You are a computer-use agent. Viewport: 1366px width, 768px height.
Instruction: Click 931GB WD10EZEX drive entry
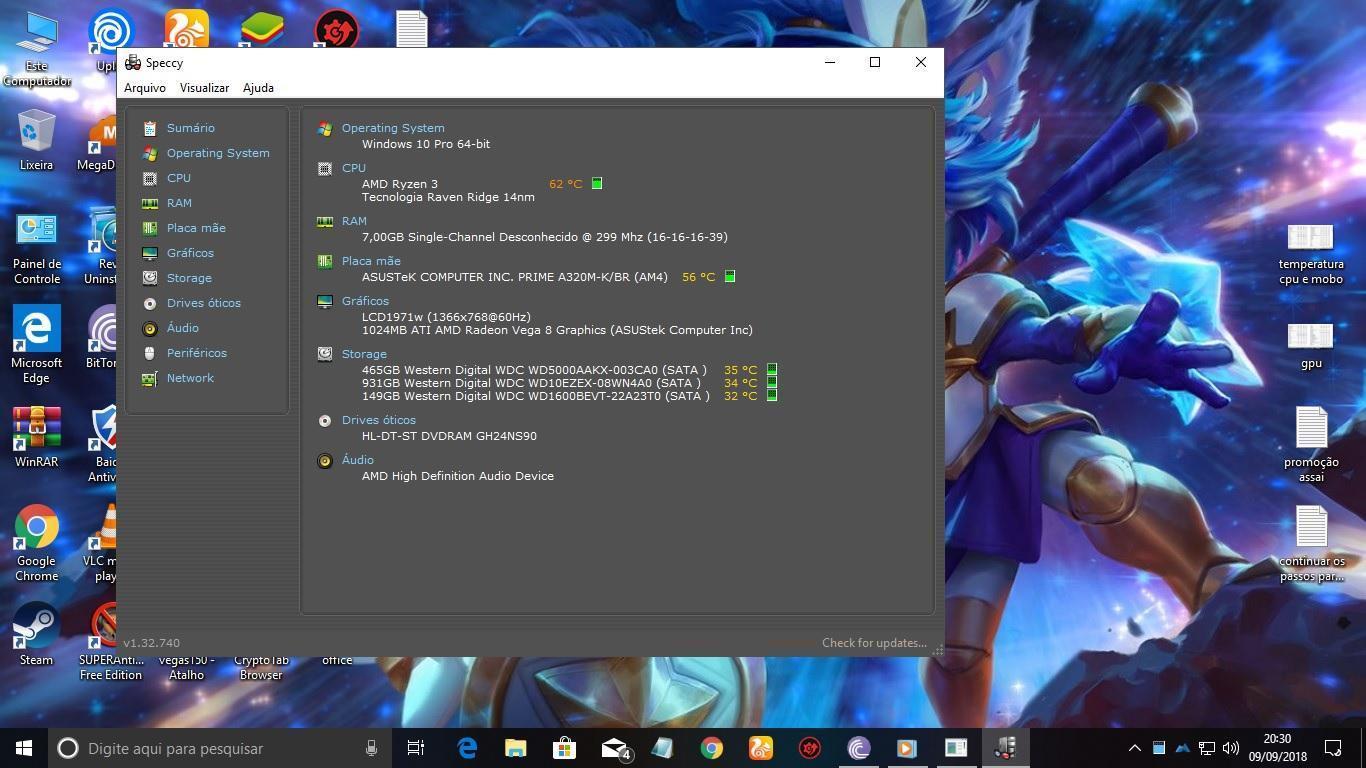[531, 383]
